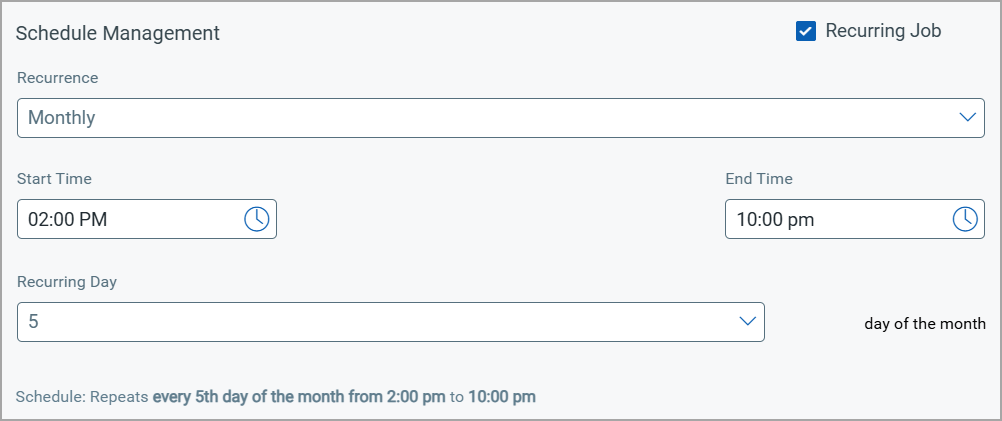Click the Schedule Management heading
The width and height of the screenshot is (1002, 421).
coord(118,33)
